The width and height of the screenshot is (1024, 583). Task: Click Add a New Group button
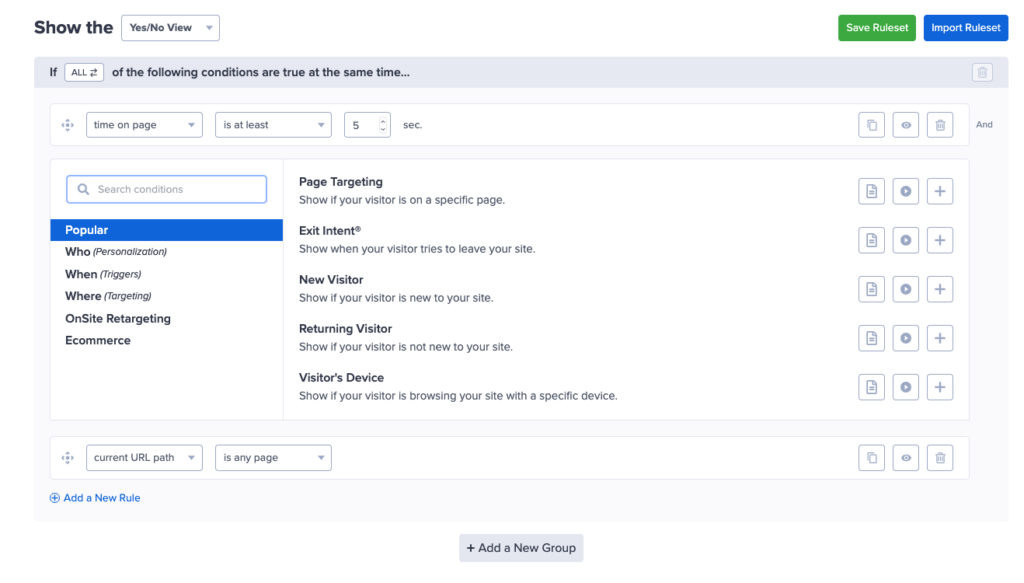pos(521,548)
